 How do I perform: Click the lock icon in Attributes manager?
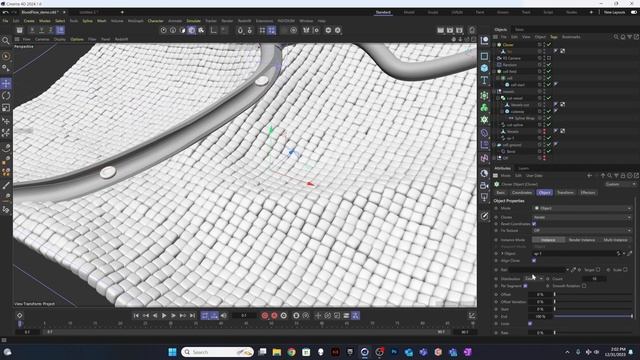(623, 176)
